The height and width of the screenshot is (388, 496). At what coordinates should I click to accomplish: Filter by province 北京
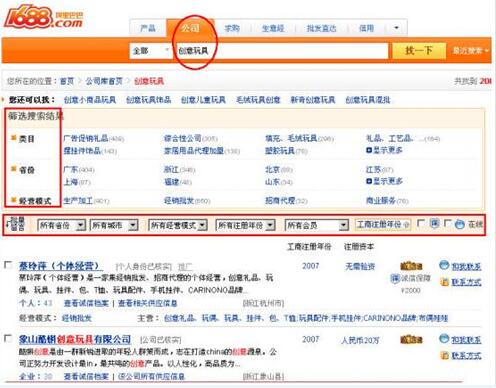tap(273, 170)
